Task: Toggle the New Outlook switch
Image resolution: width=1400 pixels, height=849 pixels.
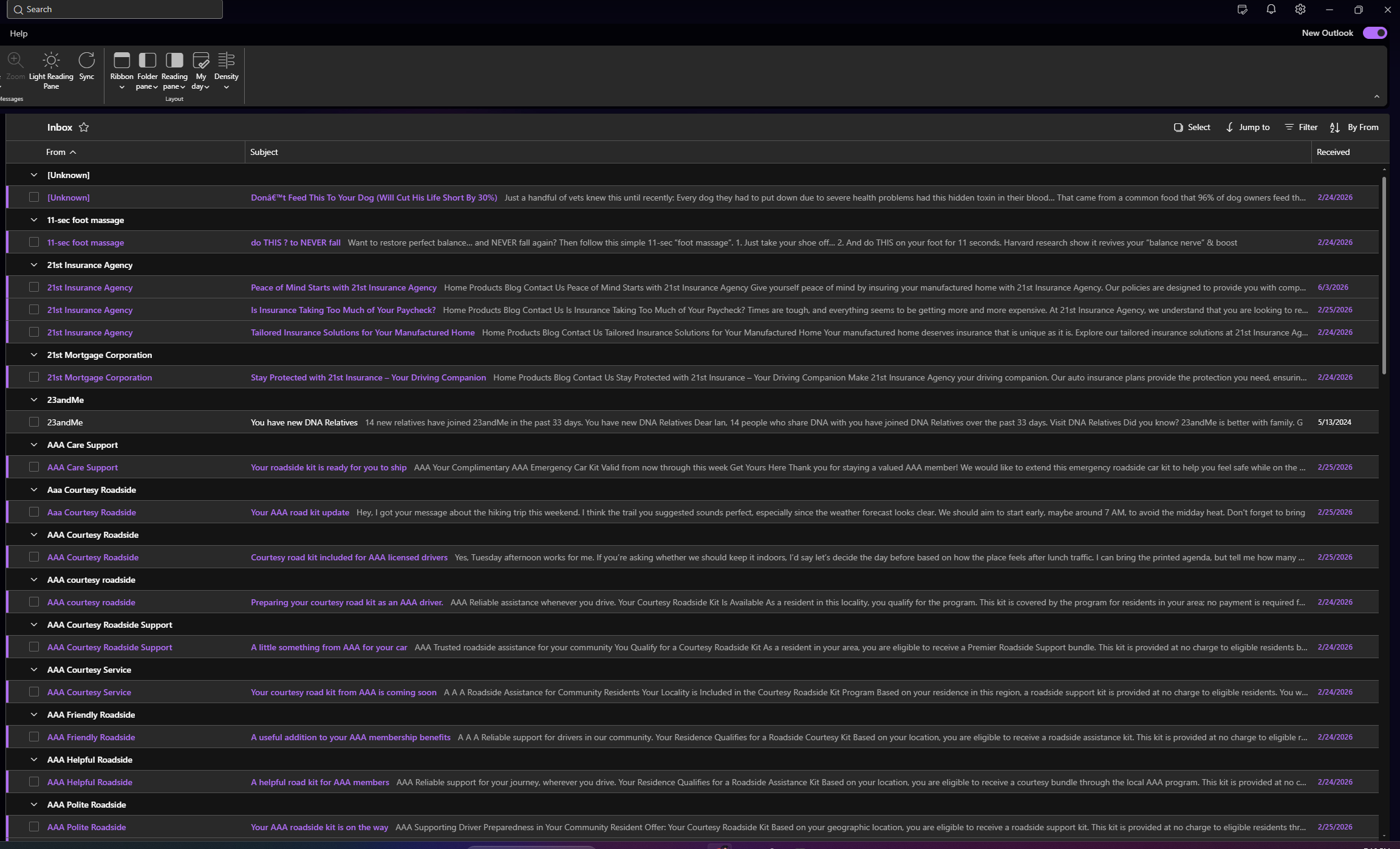Action: (1374, 33)
